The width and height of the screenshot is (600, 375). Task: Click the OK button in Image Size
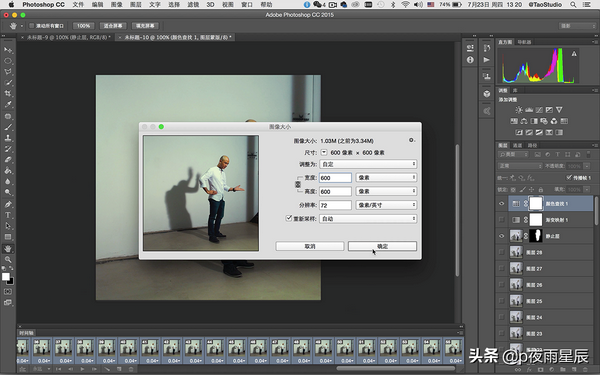point(382,246)
